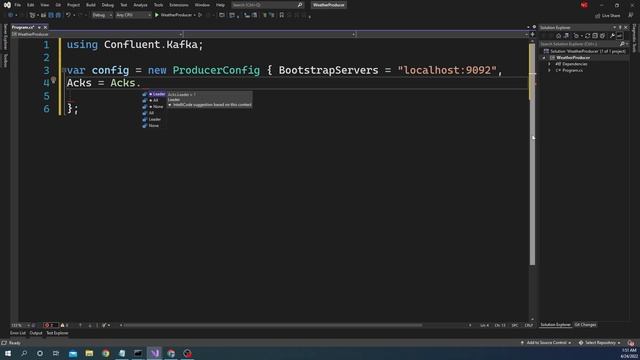Open Add to Source Control dropdown
This screenshot has height=360, width=640.
(x=546, y=343)
